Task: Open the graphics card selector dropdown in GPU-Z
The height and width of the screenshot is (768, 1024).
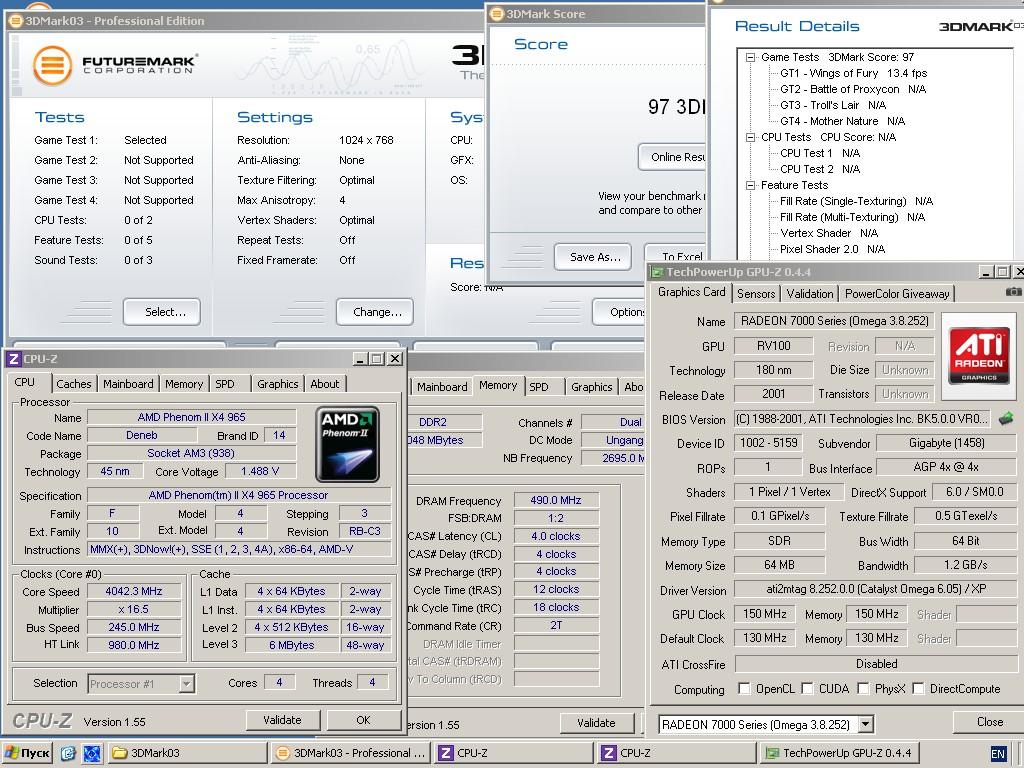Action: pyautogui.click(x=865, y=724)
